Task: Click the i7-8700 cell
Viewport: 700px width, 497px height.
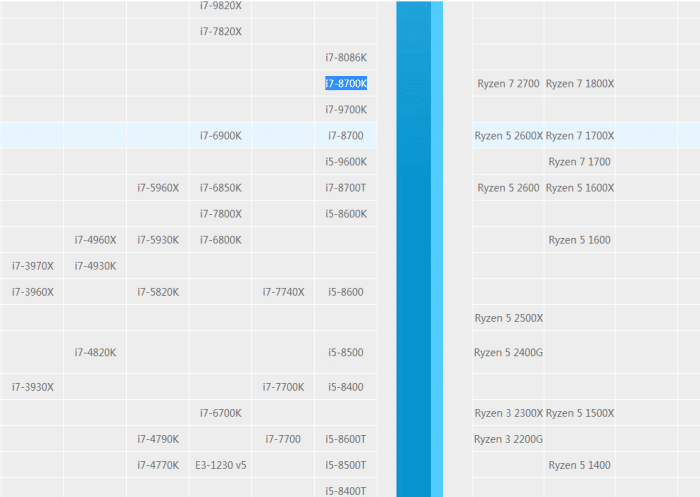Action: pos(346,135)
